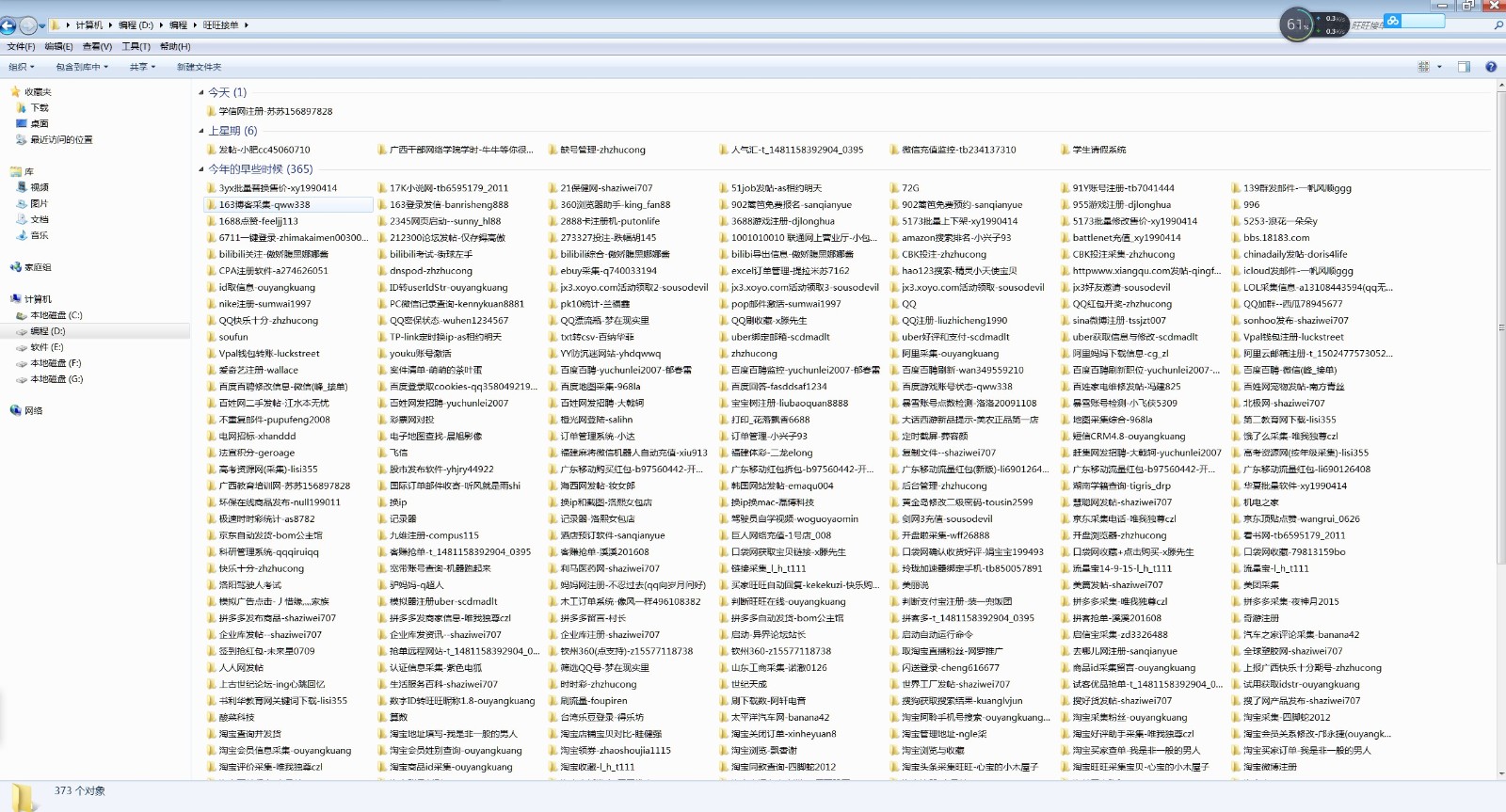This screenshot has width=1506, height=812.
Task: Open the 组织 dropdown
Action: 21,67
